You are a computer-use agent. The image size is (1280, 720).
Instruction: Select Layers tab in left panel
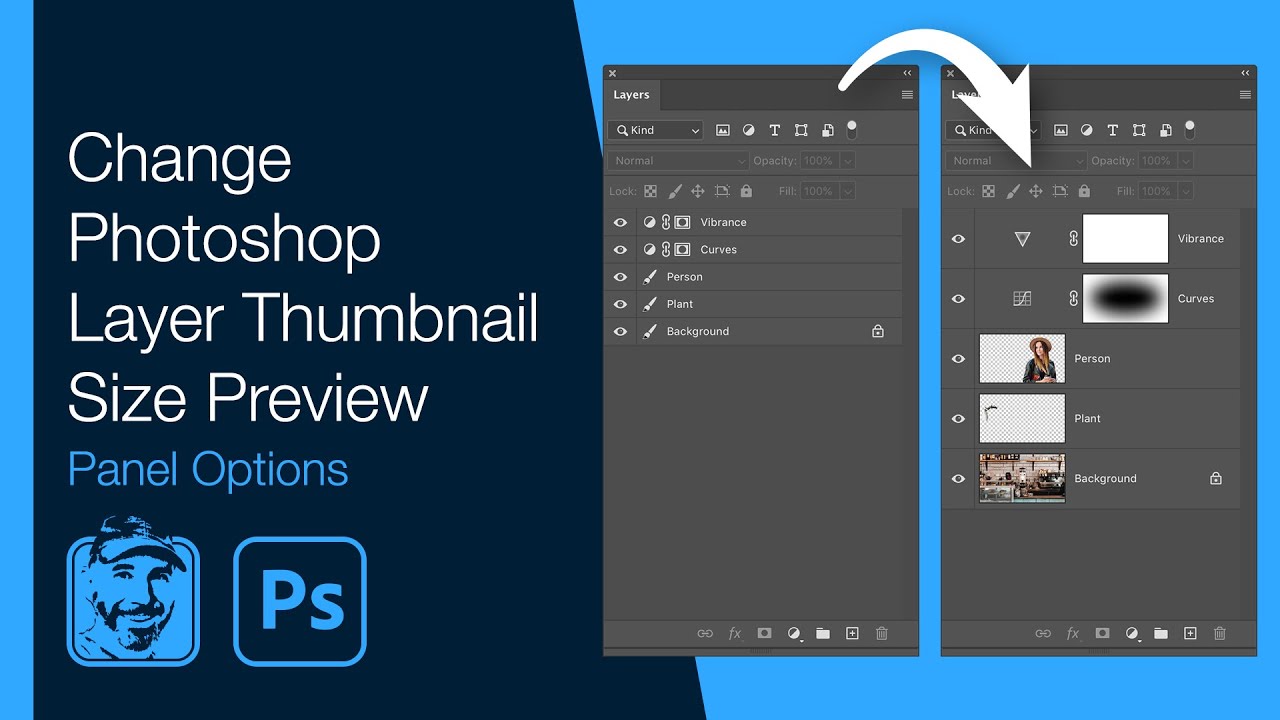pyautogui.click(x=632, y=95)
